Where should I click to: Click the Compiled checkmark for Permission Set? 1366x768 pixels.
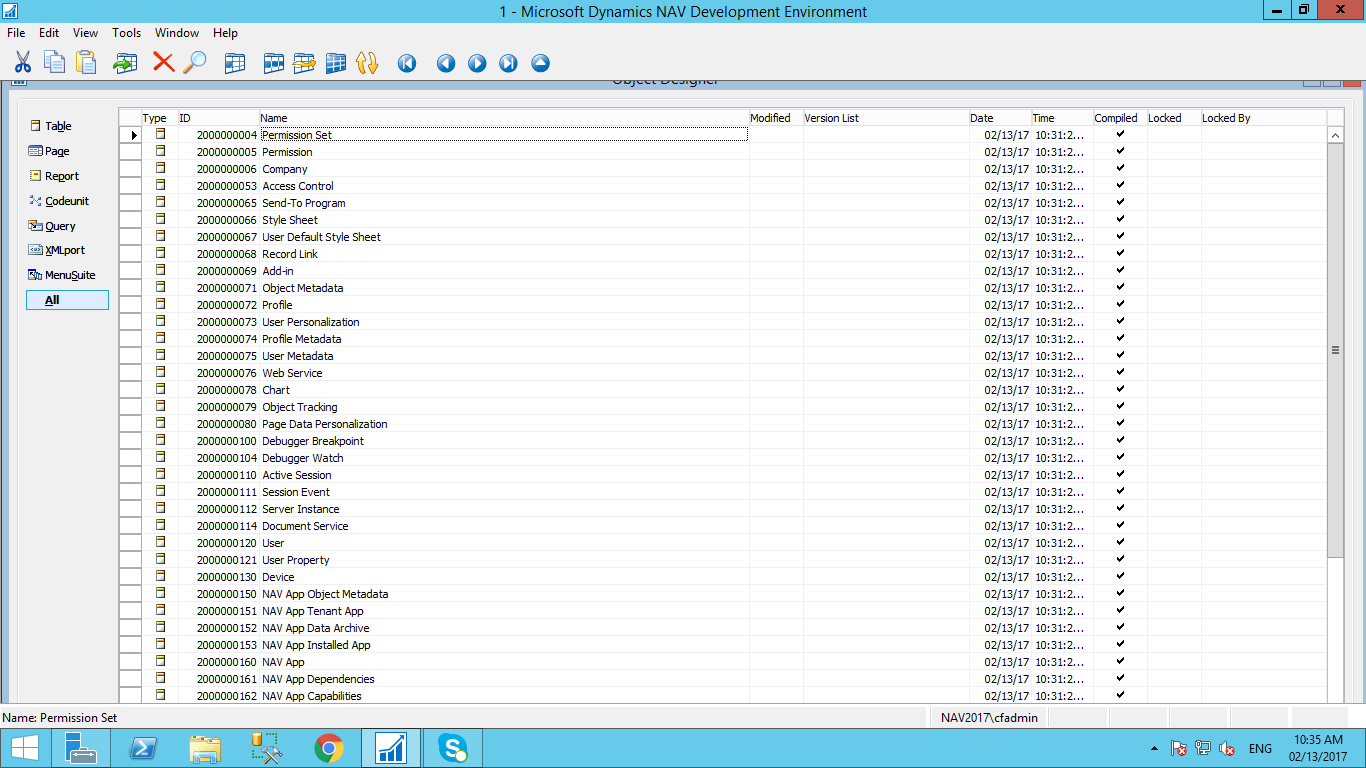[1120, 134]
